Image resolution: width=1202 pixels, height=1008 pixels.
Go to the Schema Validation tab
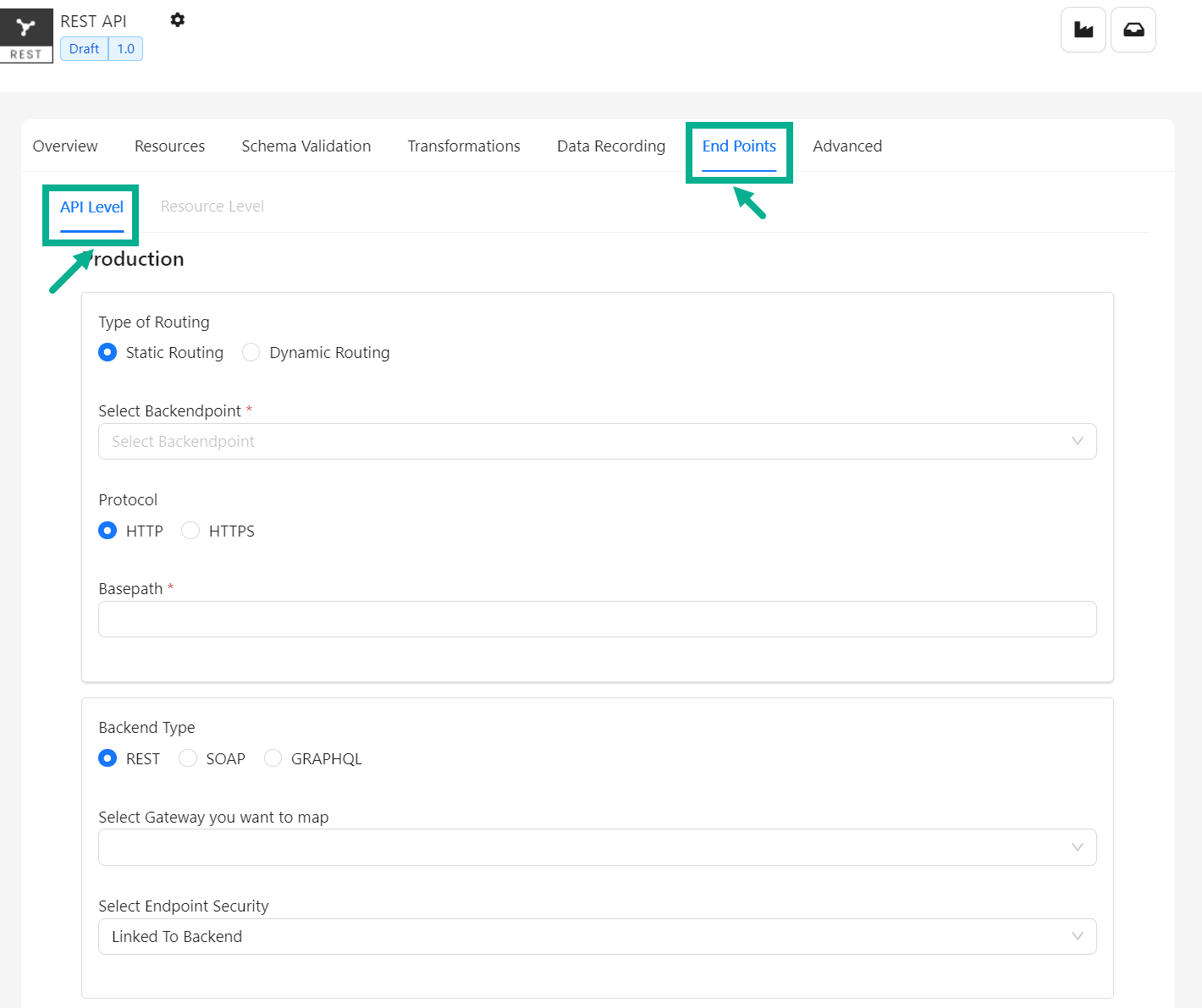306,146
